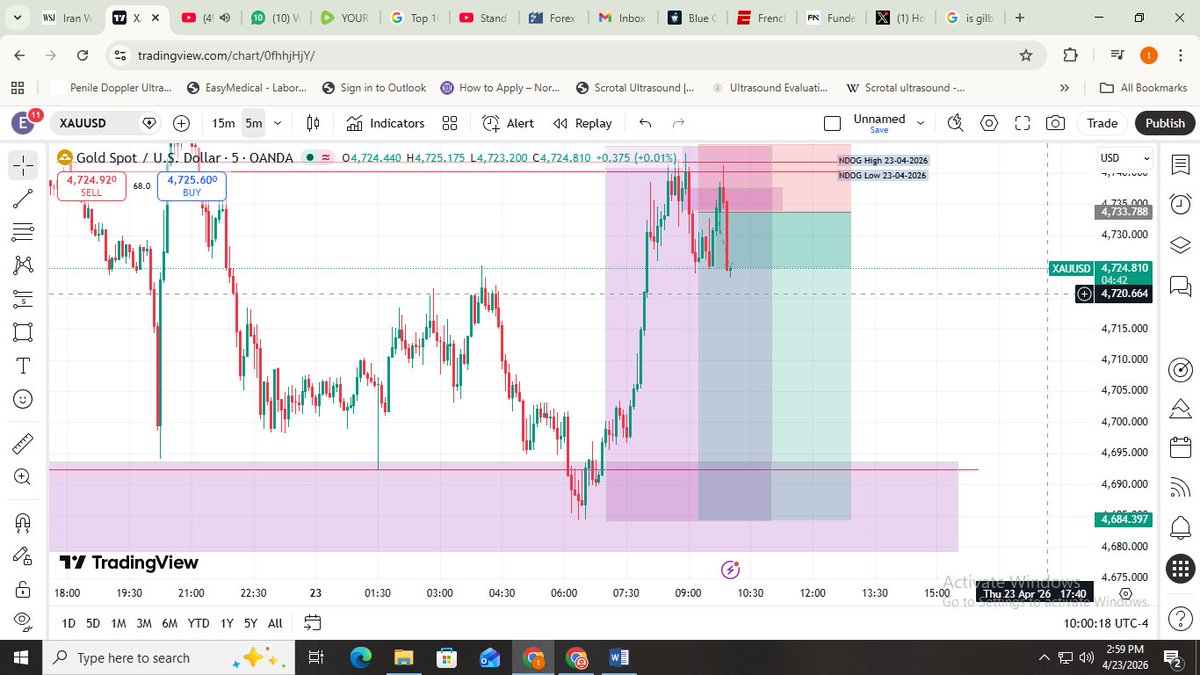Expand the timeframe interval dropdown
This screenshot has height=675, width=1200.
click(278, 123)
